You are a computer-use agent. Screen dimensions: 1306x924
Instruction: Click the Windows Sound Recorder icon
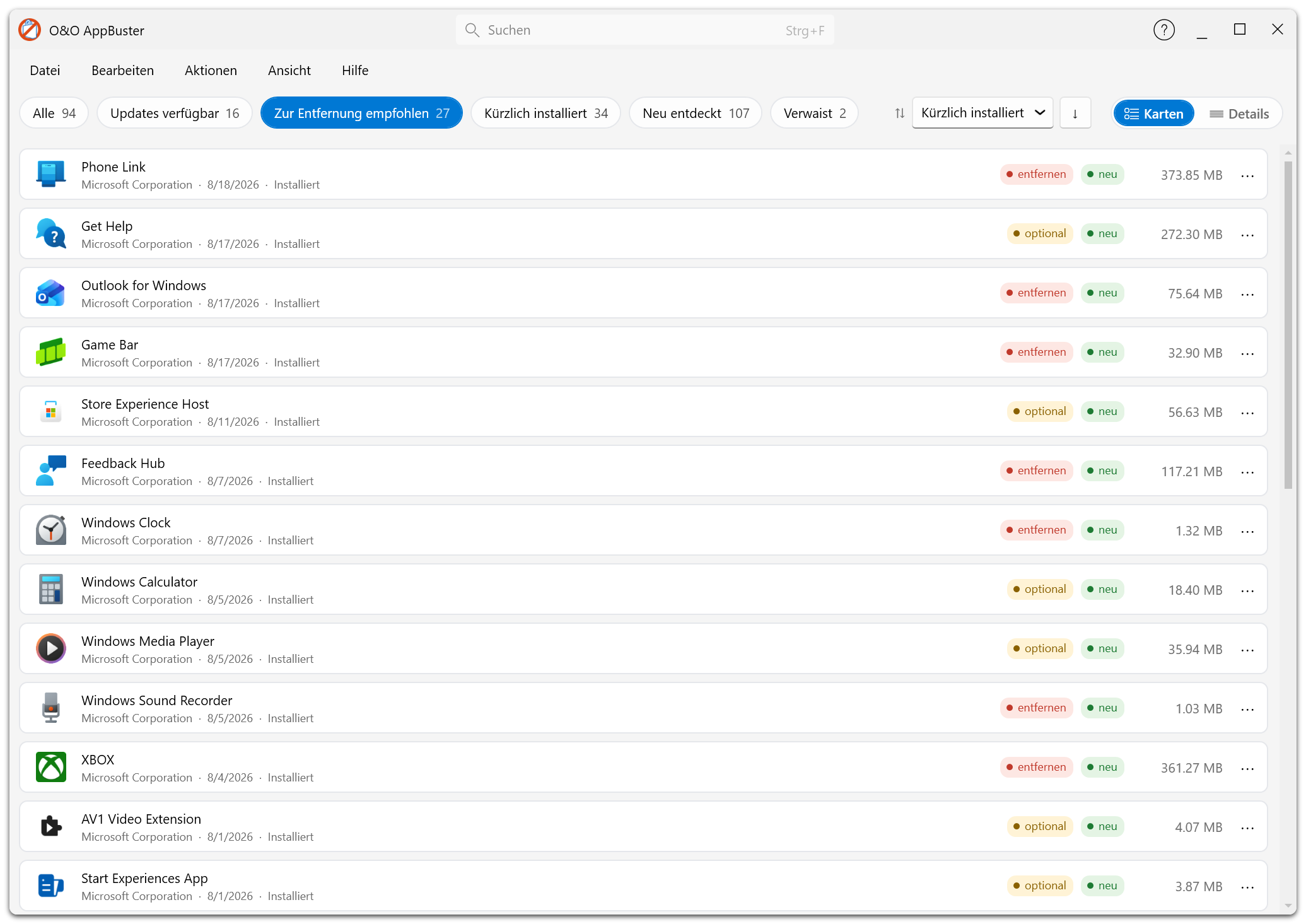tap(51, 708)
